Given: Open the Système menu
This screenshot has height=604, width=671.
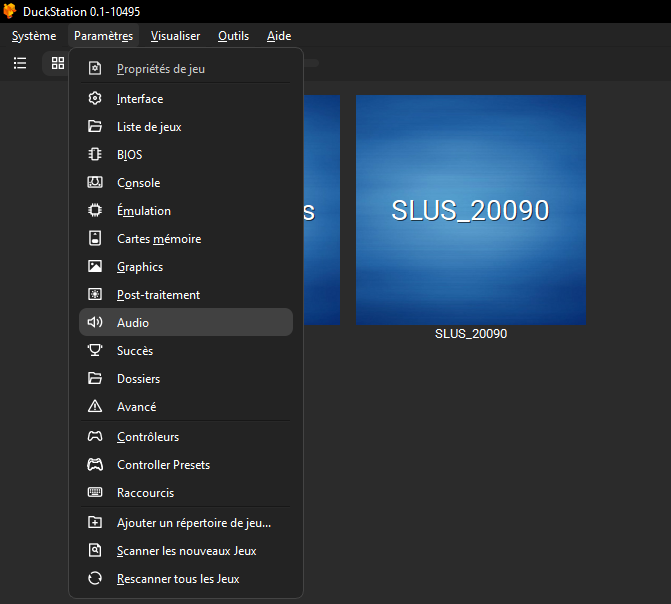Looking at the screenshot, I should 34,36.
